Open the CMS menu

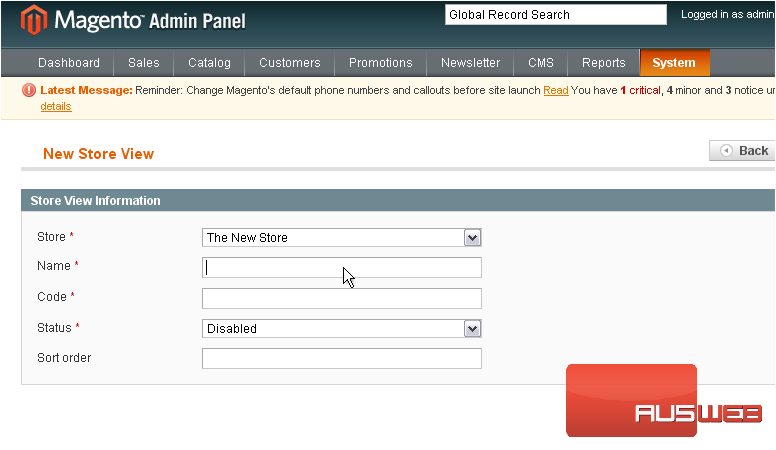pos(541,63)
